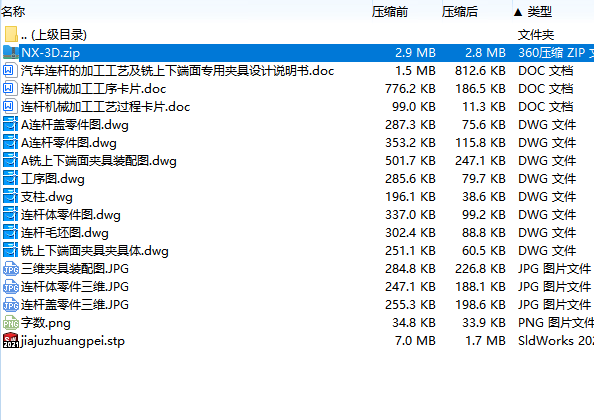
Task: Click the 2.9 MB size of NX-3D.zip
Action: [x=415, y=53]
